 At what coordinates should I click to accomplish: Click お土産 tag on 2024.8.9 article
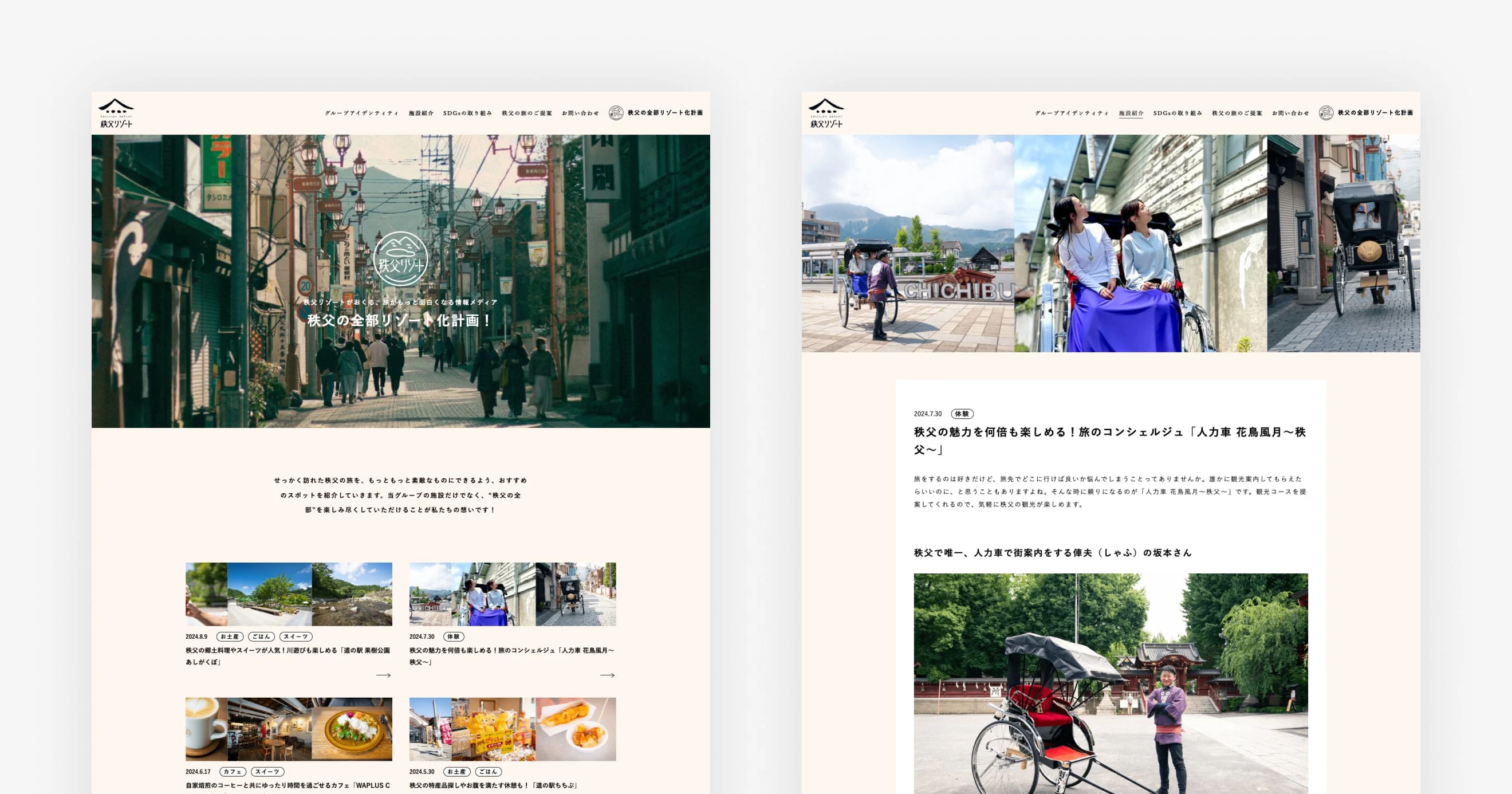click(x=230, y=636)
